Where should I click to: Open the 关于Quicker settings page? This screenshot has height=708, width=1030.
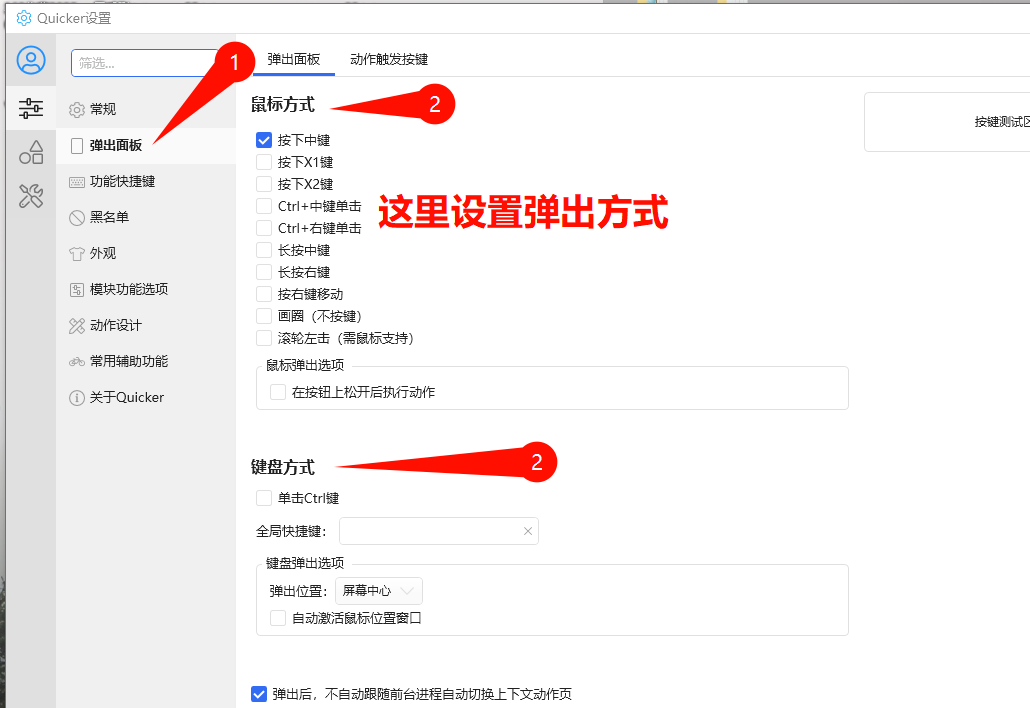click(146, 398)
